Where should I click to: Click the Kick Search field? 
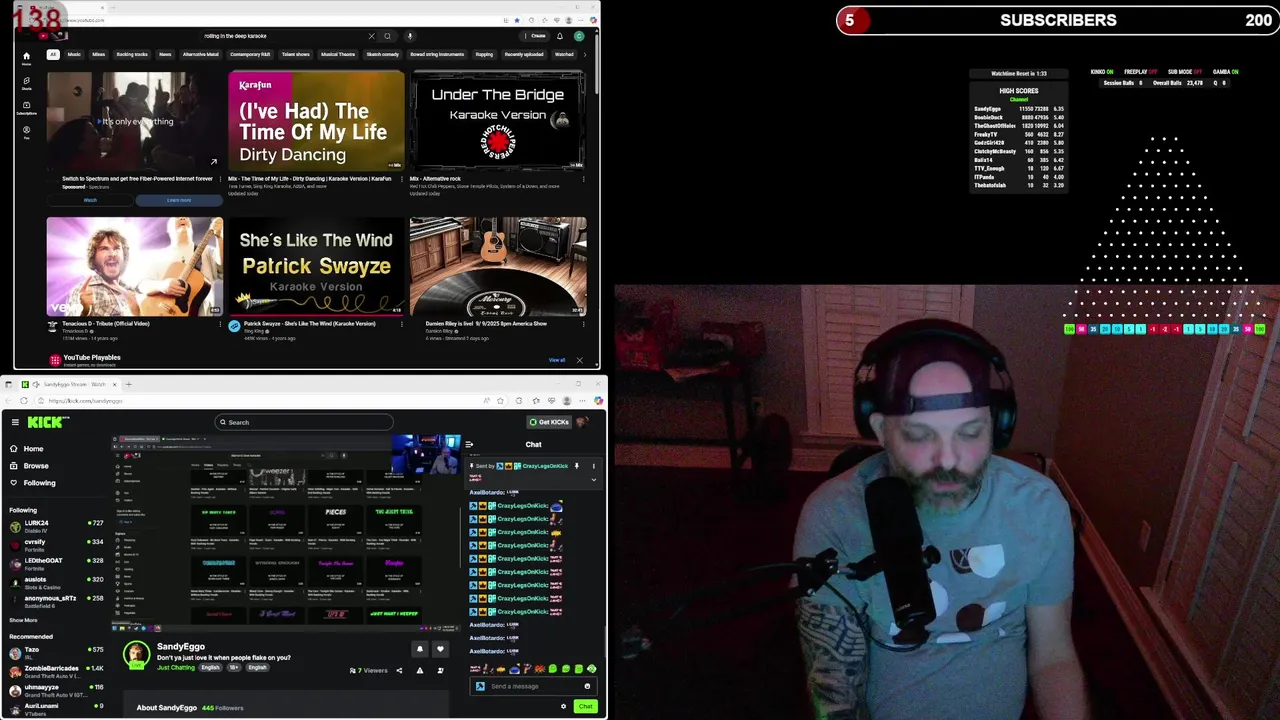coord(304,422)
